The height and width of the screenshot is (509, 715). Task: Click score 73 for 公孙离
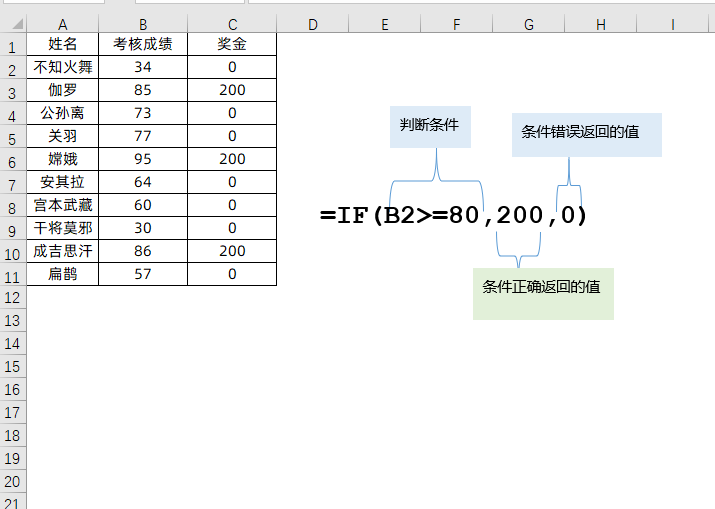pos(143,113)
